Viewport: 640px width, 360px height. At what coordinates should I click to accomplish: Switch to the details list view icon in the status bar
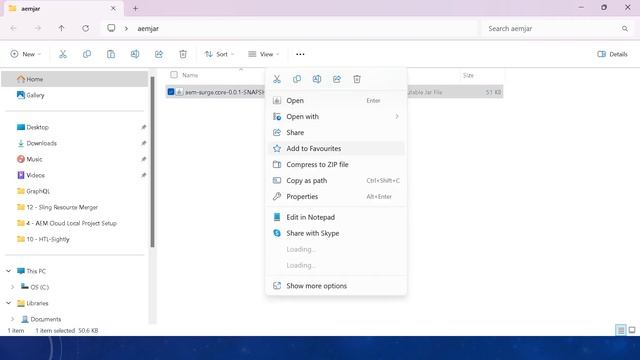(x=621, y=330)
